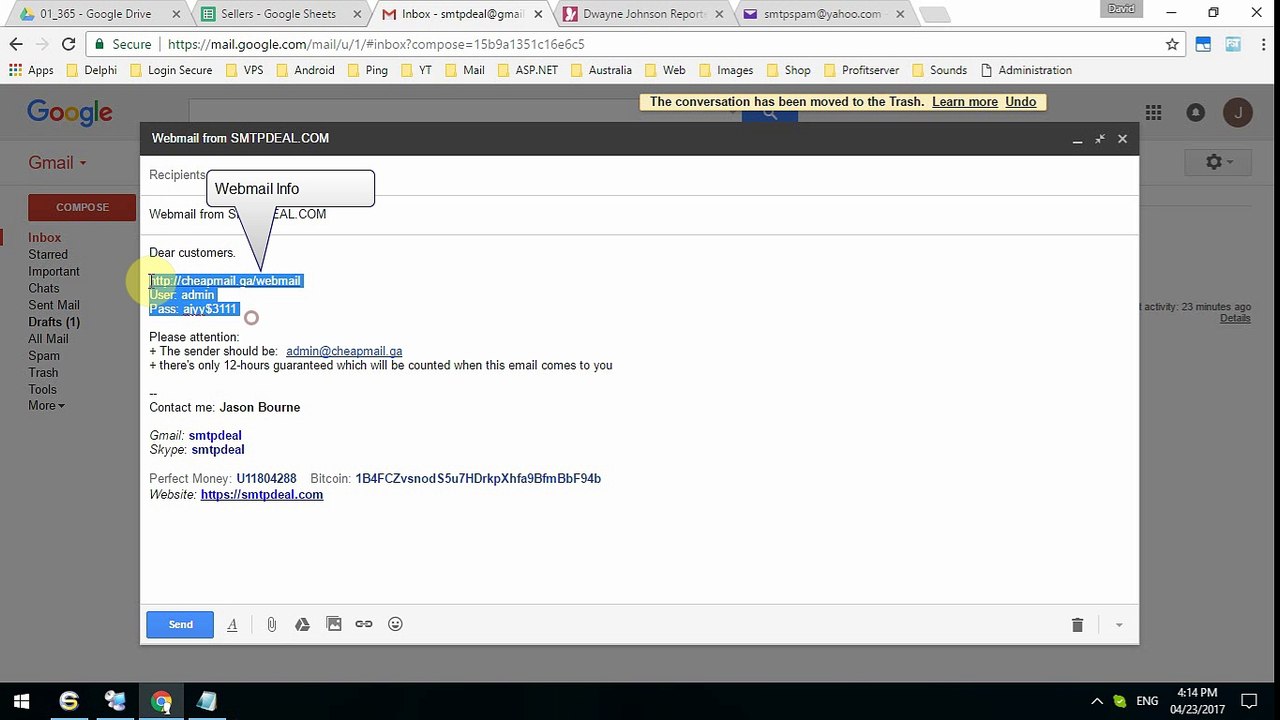The height and width of the screenshot is (720, 1280).
Task: View Google notifications bell
Action: (1195, 113)
